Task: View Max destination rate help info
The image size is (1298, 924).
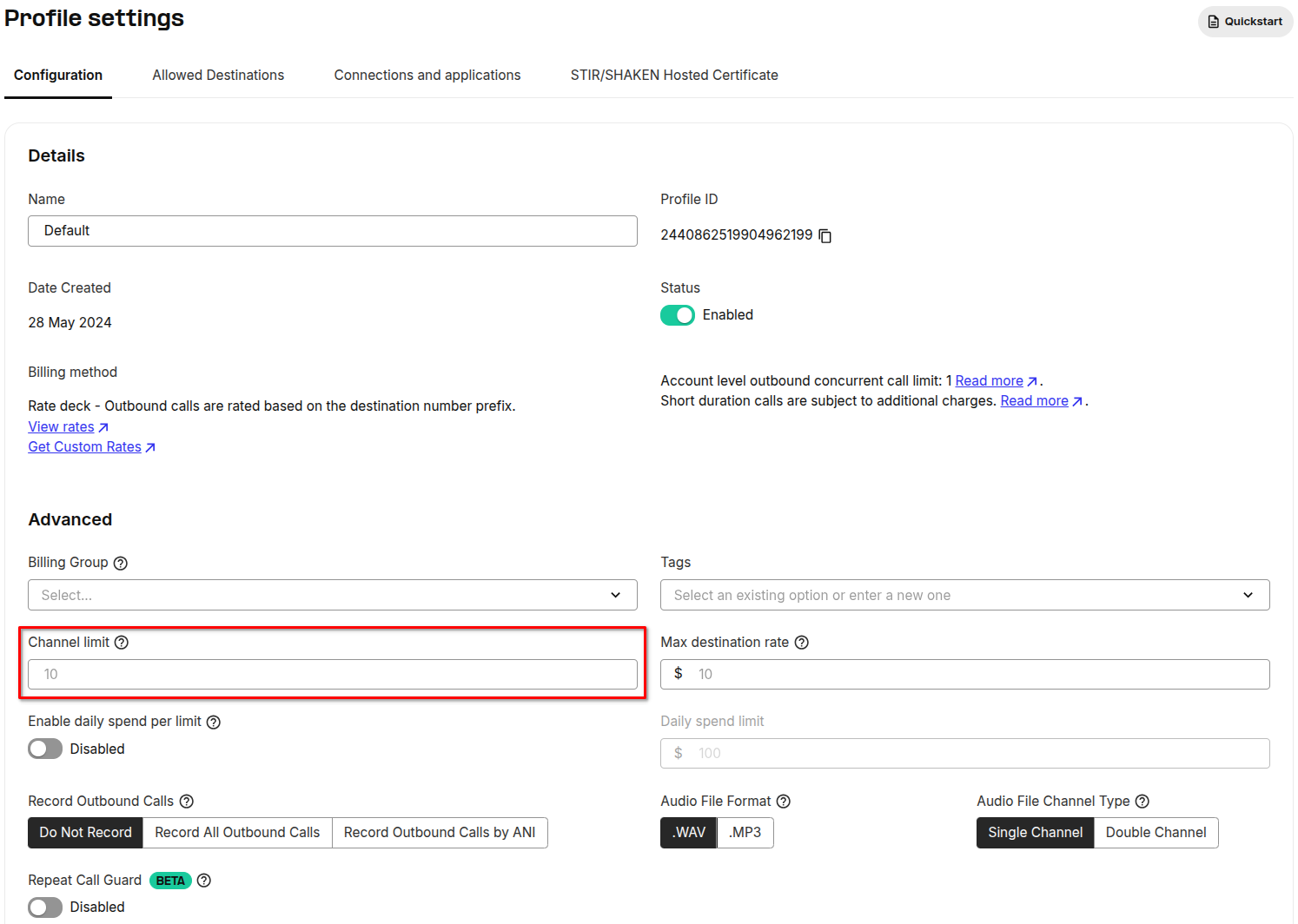Action: coord(802,643)
